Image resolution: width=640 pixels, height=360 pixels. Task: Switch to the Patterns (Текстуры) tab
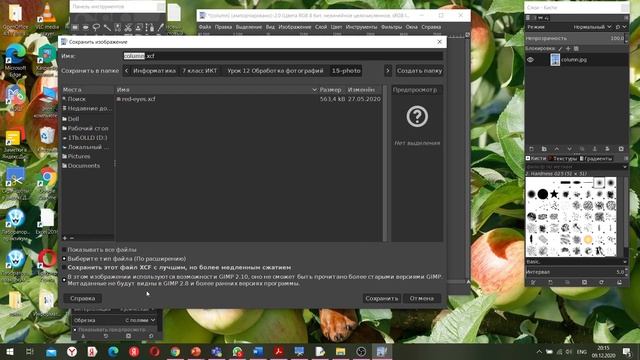click(x=562, y=158)
